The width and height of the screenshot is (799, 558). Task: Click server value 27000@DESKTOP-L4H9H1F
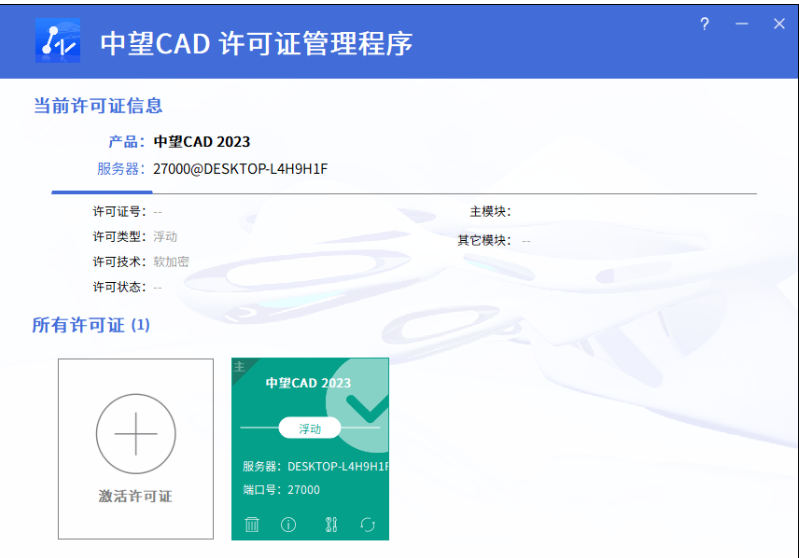[x=241, y=169]
